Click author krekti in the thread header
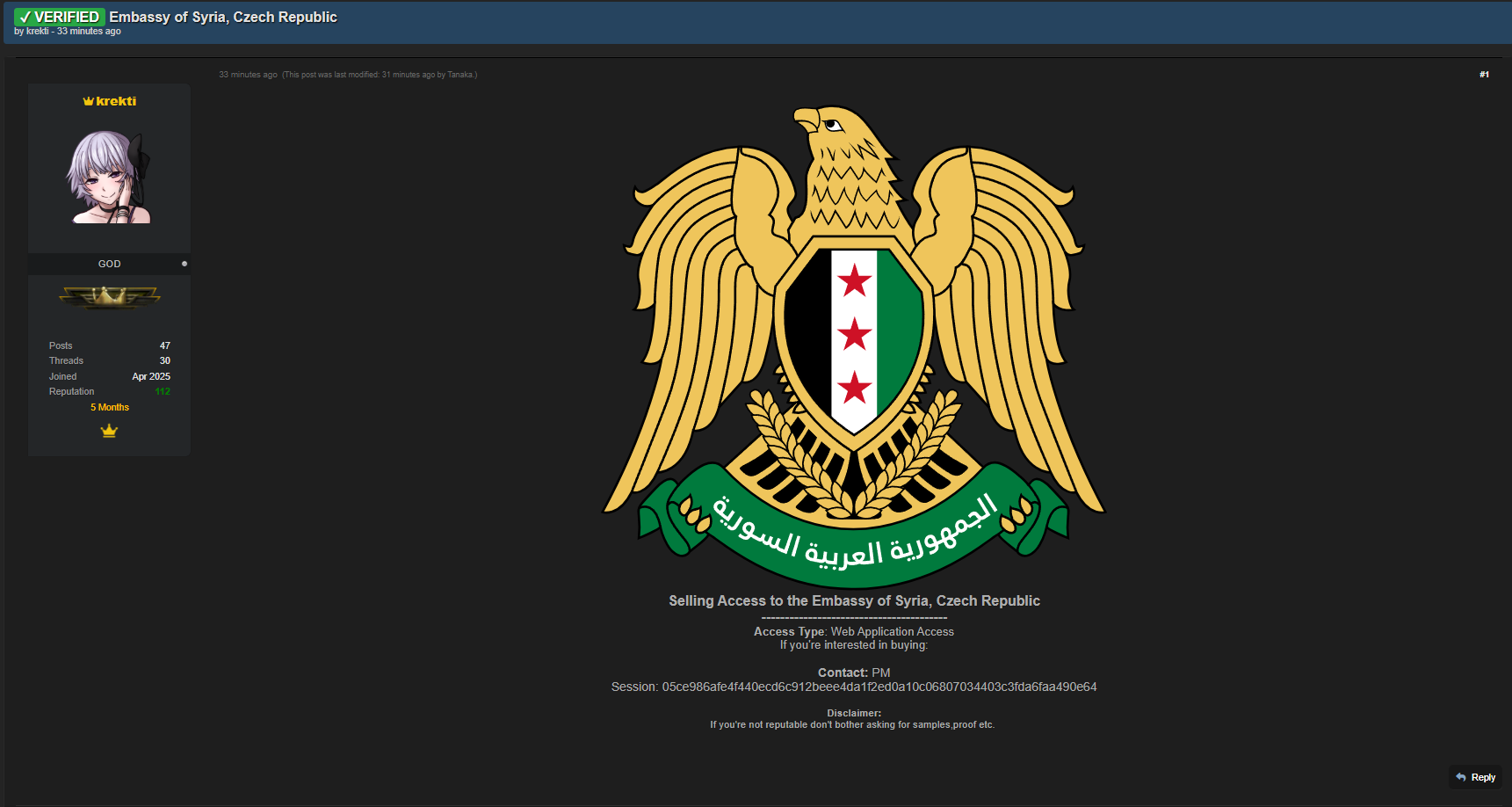 tap(38, 32)
